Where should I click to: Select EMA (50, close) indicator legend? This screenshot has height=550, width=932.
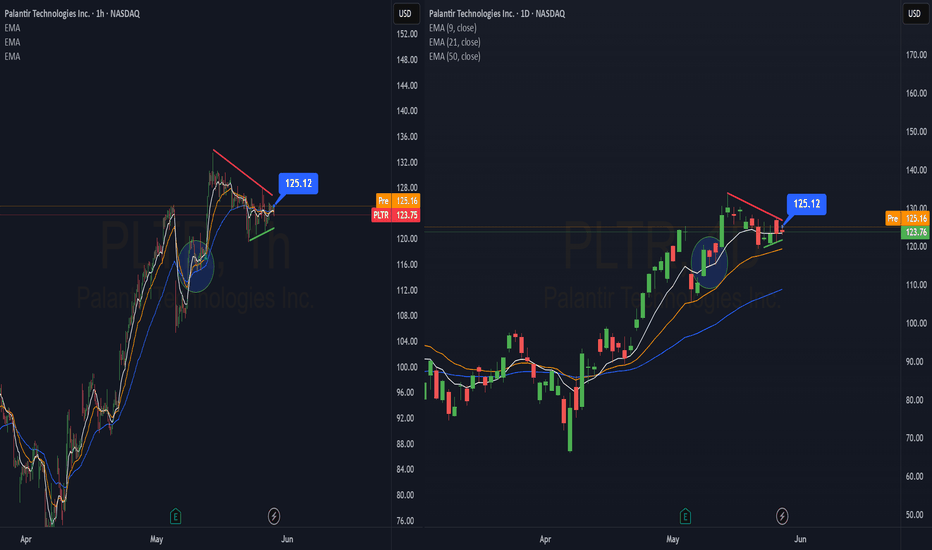click(455, 56)
